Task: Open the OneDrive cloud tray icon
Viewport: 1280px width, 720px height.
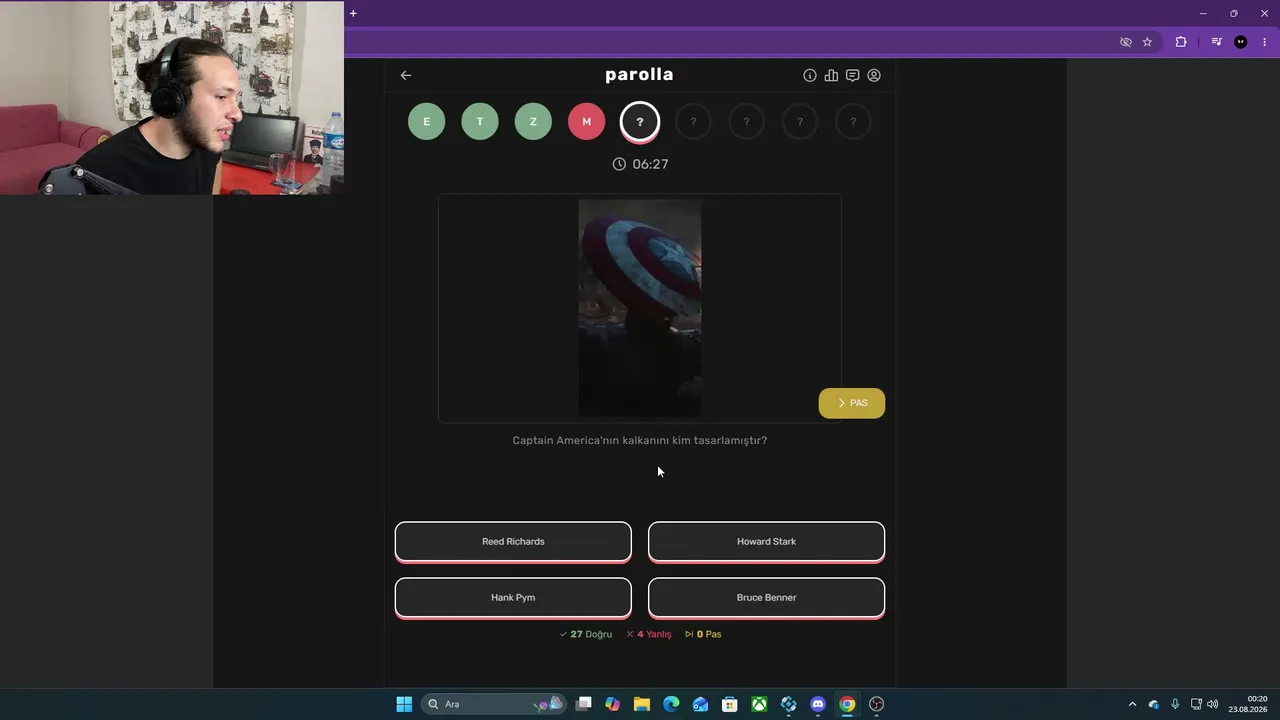Action: (1154, 704)
